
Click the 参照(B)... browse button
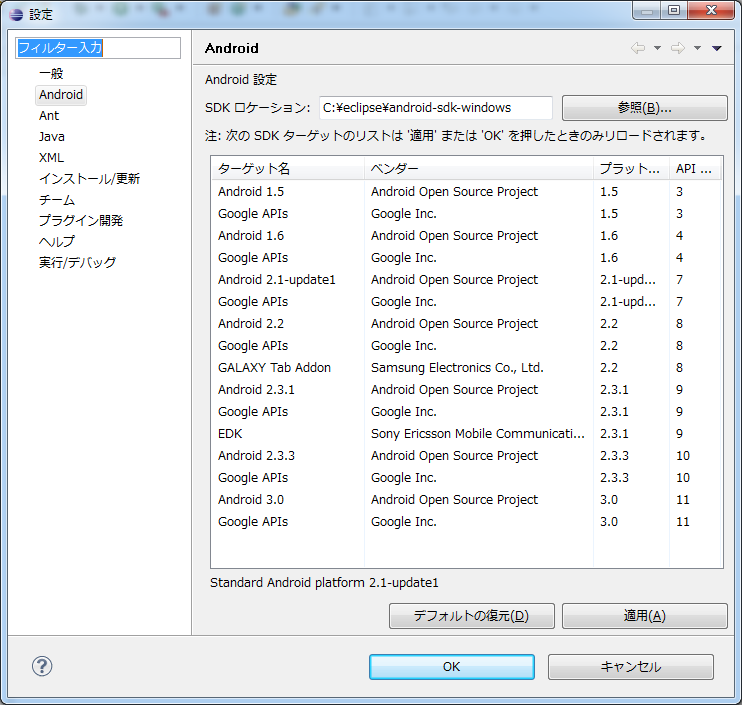click(645, 108)
